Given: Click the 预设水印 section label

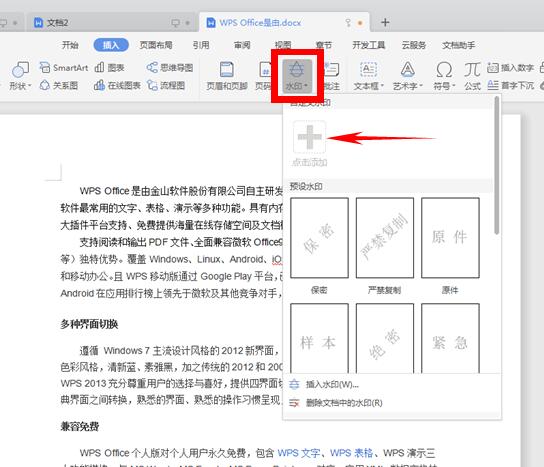Looking at the screenshot, I should point(306,186).
